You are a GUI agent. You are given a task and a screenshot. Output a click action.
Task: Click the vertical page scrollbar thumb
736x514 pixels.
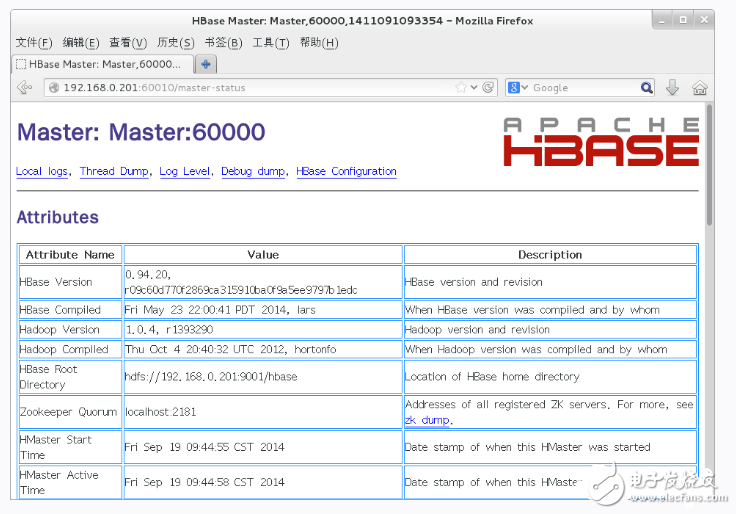(709, 165)
